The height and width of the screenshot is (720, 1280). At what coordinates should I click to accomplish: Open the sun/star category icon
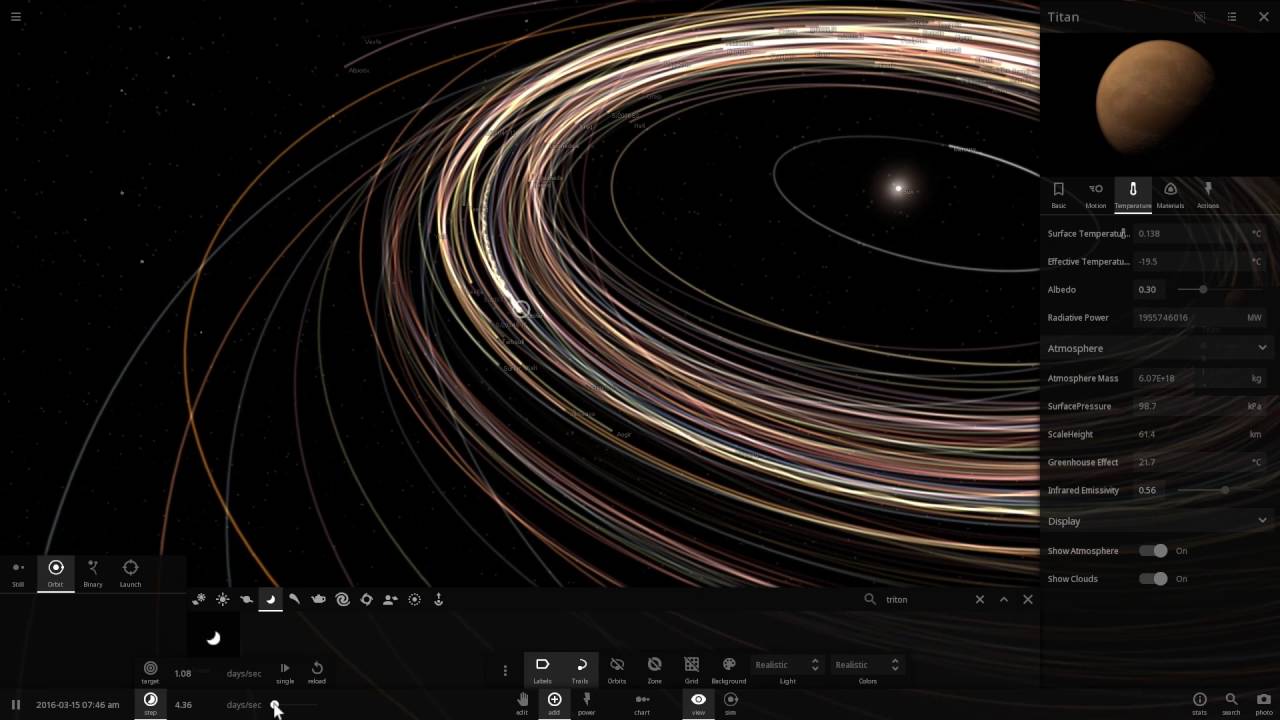[222, 599]
